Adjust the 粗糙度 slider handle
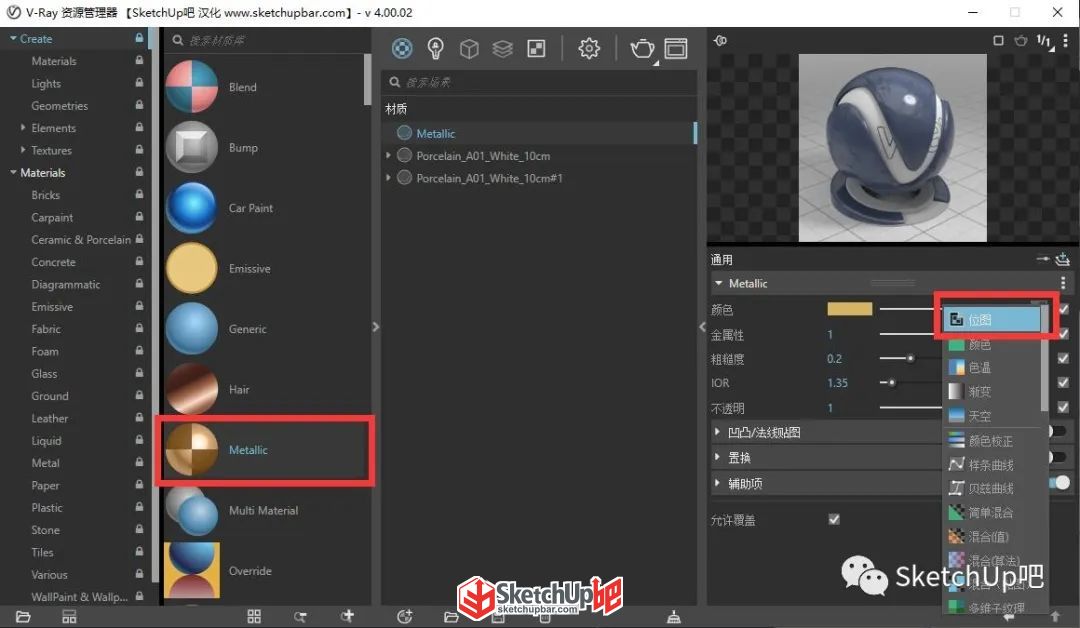 (x=911, y=358)
